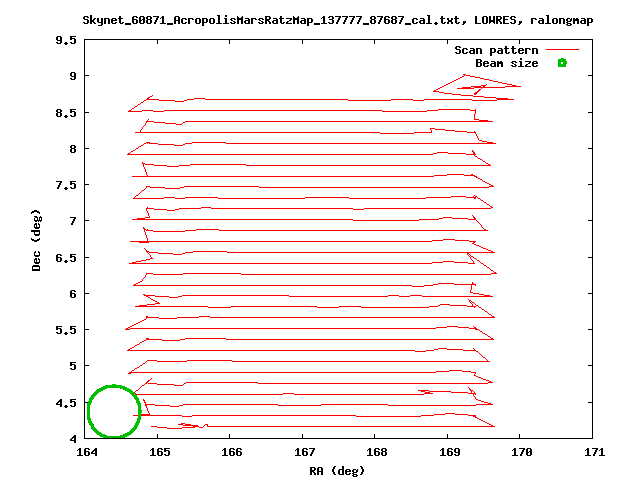Screen dimensions: 640x480
Task: Click the y-axis tick label 9
Action: (x=73, y=76)
